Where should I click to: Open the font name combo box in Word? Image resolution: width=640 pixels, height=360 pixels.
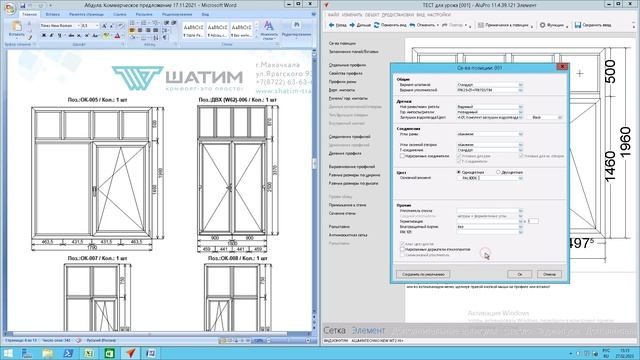(x=60, y=26)
